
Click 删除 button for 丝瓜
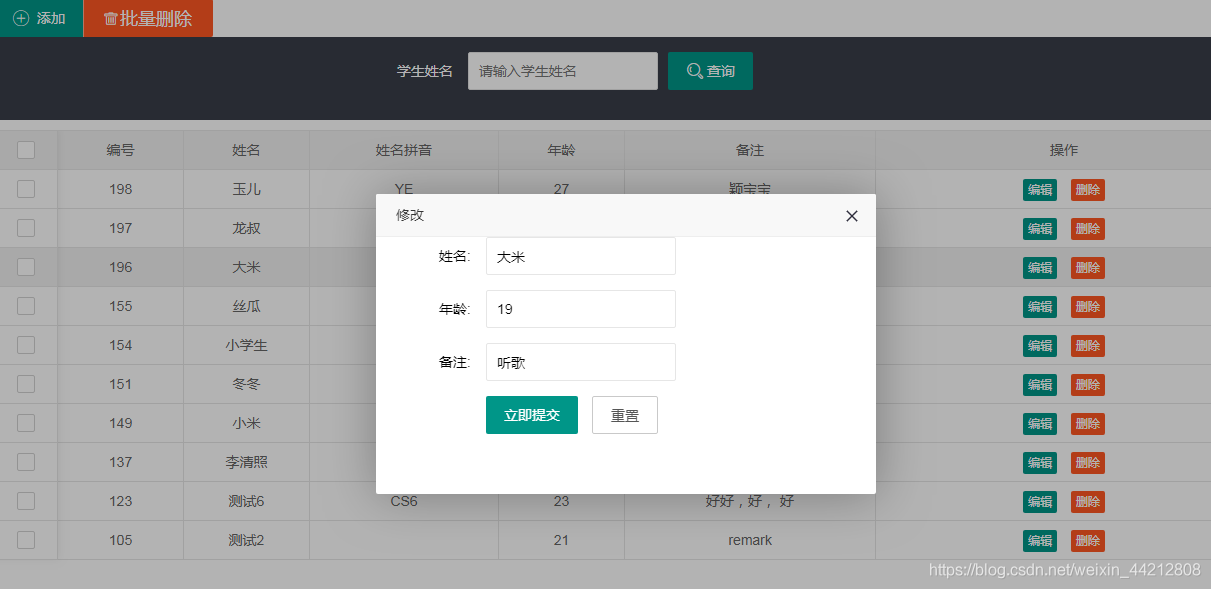(x=1087, y=306)
